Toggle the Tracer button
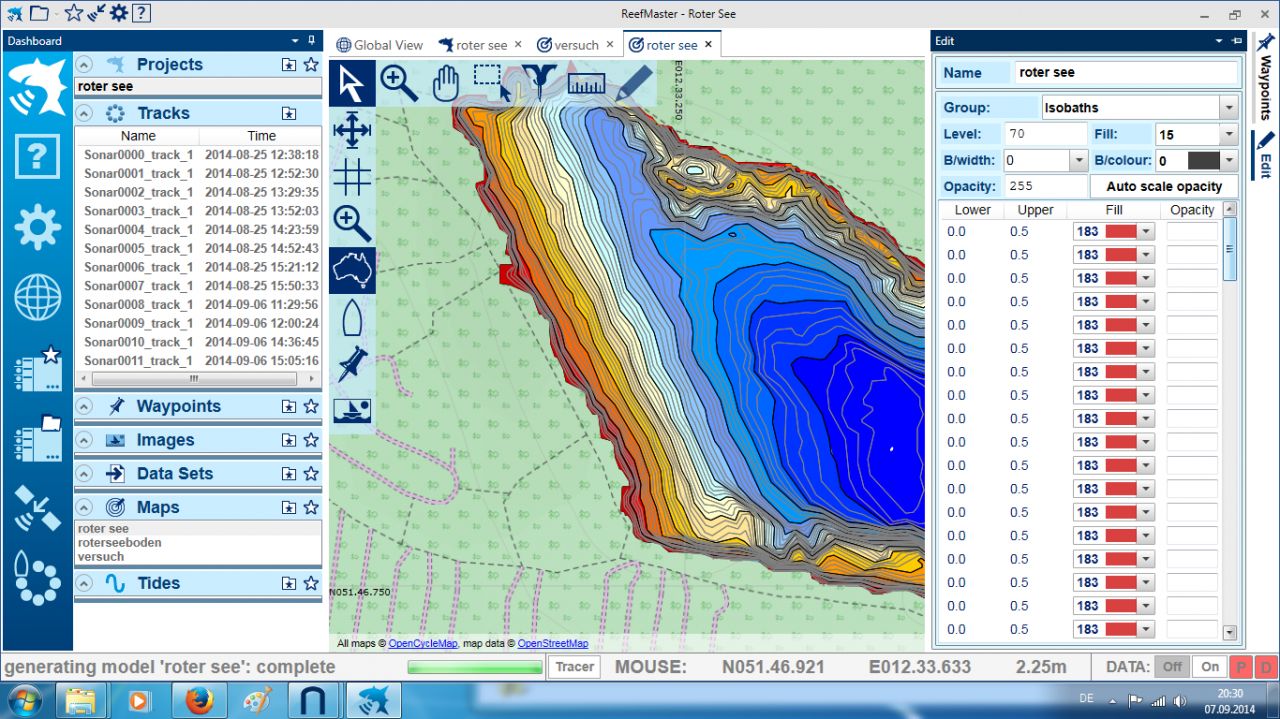 (x=574, y=667)
